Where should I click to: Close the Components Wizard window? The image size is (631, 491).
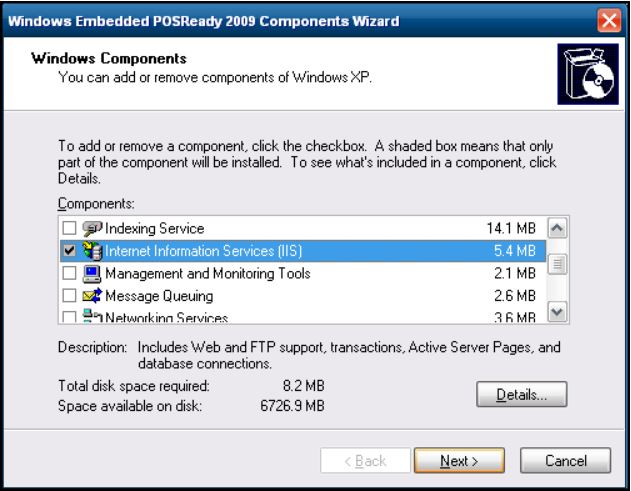pyautogui.click(x=610, y=19)
